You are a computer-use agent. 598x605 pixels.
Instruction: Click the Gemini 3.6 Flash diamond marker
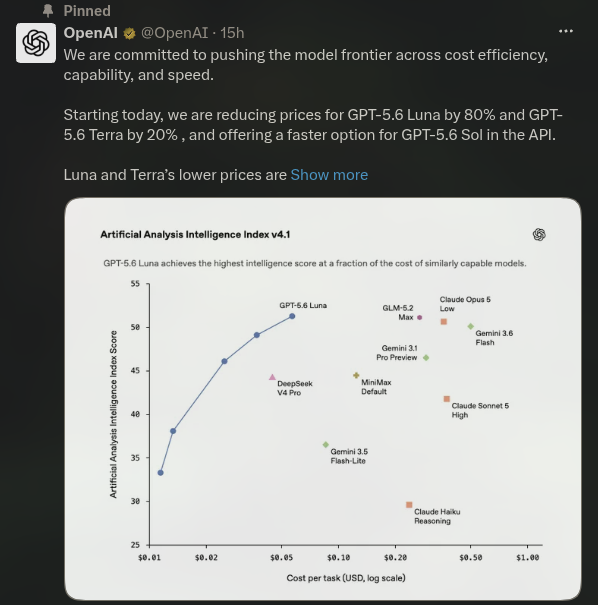tap(471, 326)
